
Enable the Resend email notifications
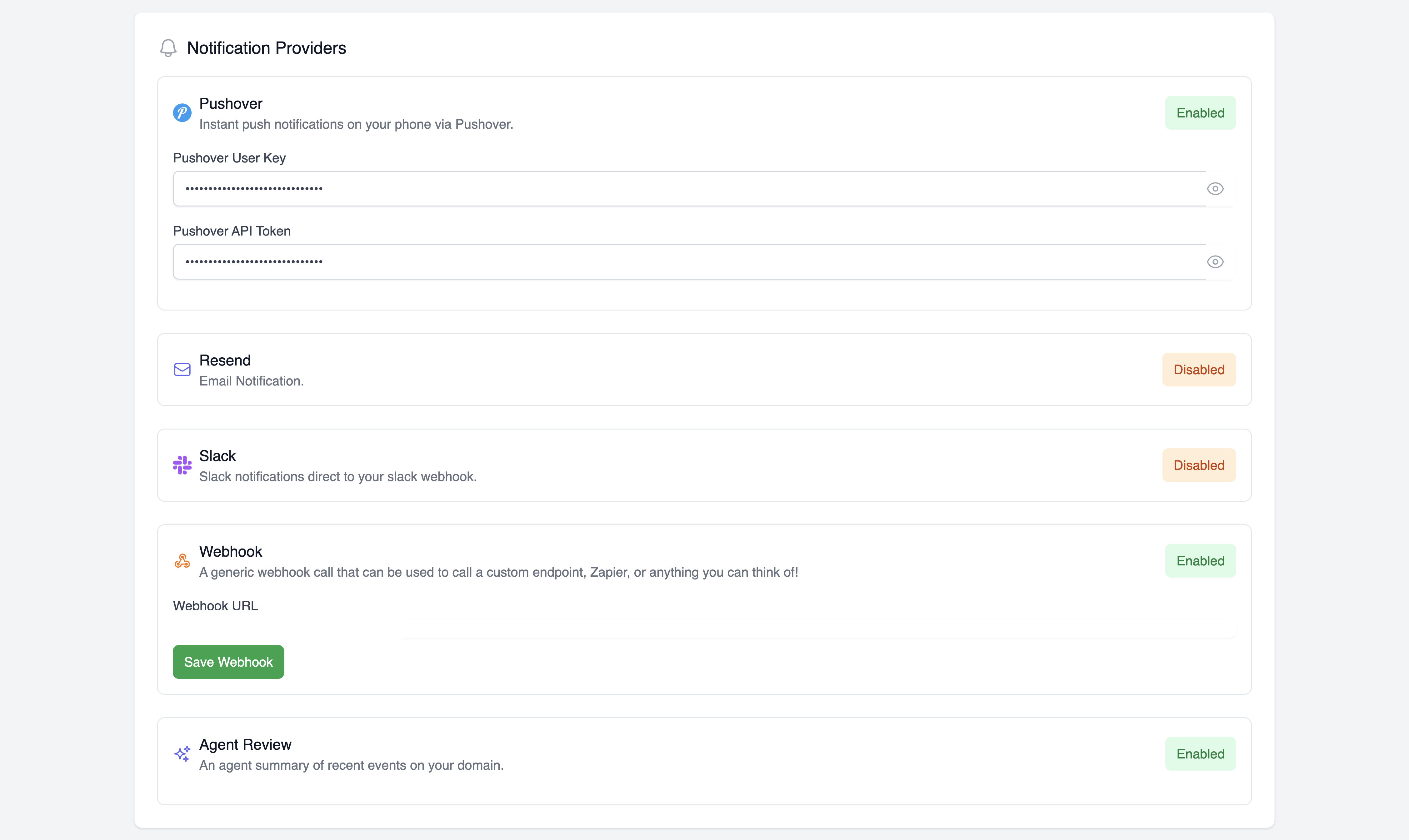point(1198,370)
